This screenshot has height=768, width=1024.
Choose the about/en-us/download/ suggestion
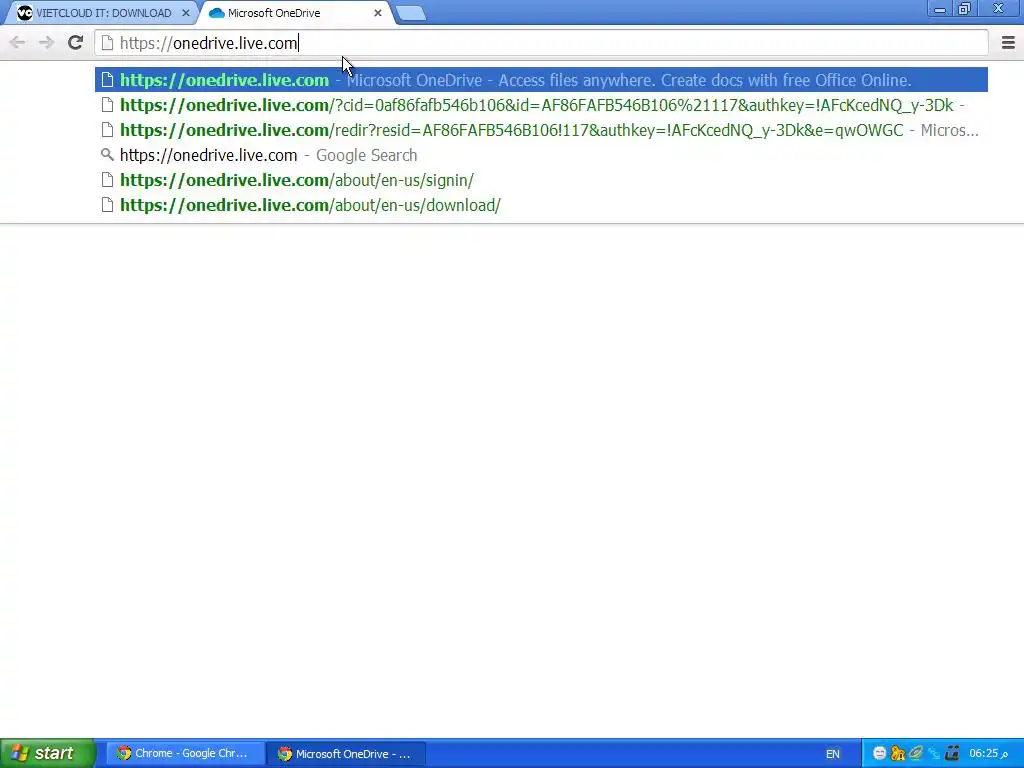coord(541,205)
